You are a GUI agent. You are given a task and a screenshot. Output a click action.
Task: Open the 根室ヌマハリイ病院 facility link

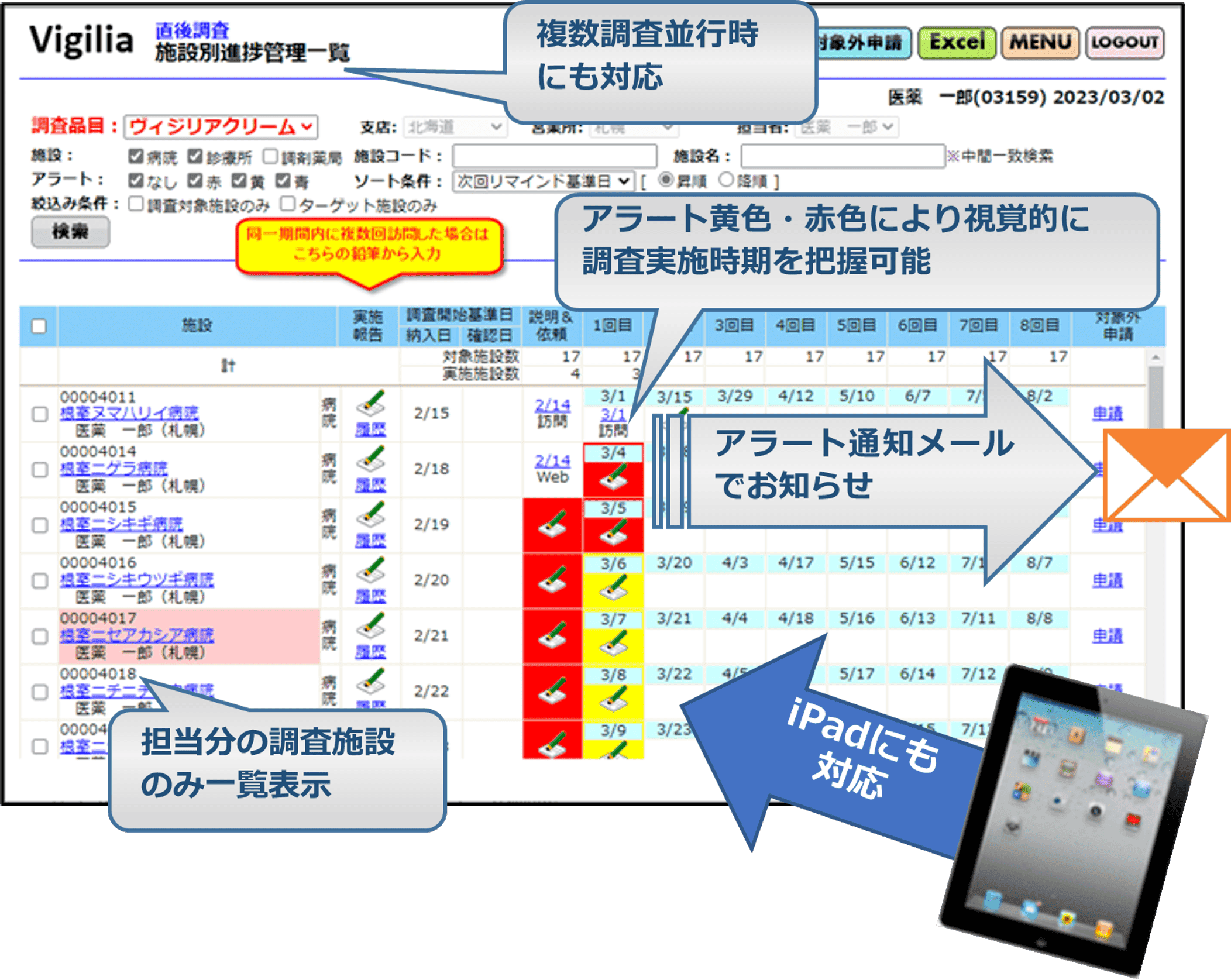[x=129, y=414]
